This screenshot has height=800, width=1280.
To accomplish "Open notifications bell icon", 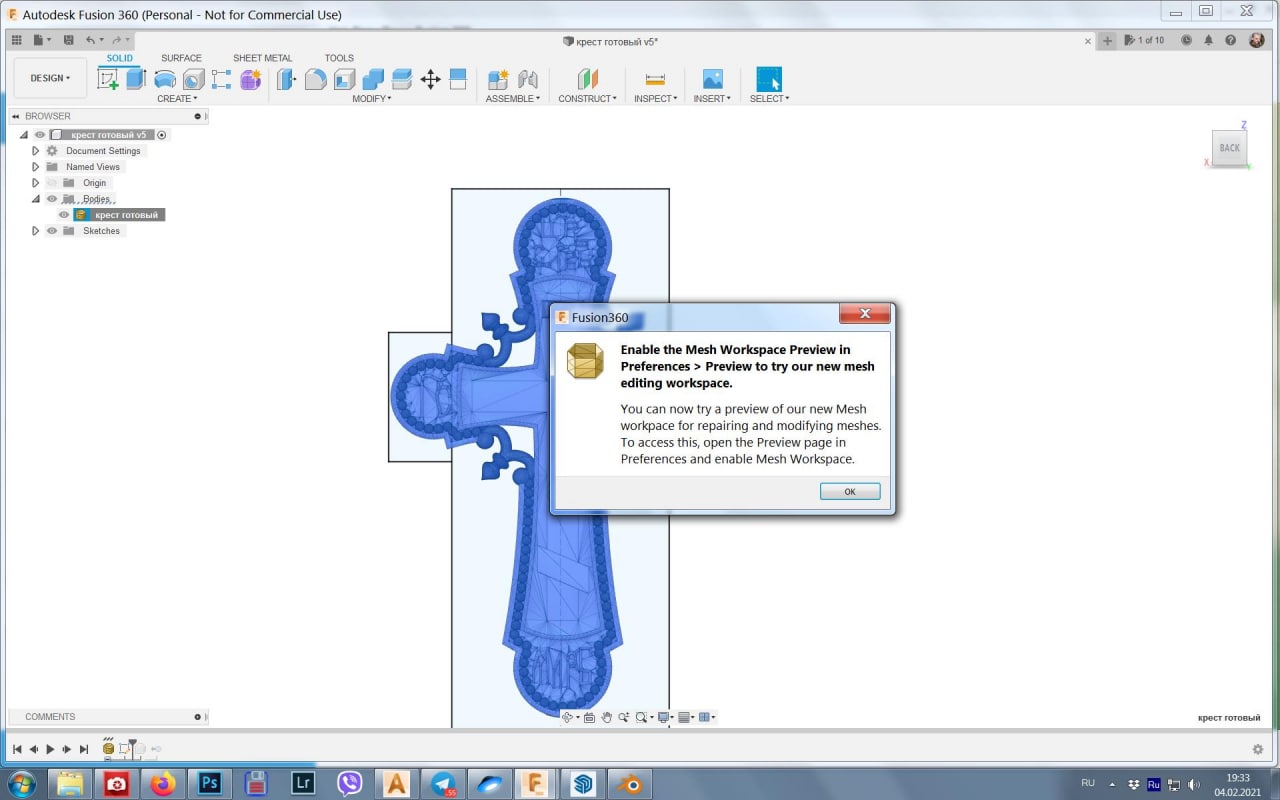I will (x=1208, y=40).
